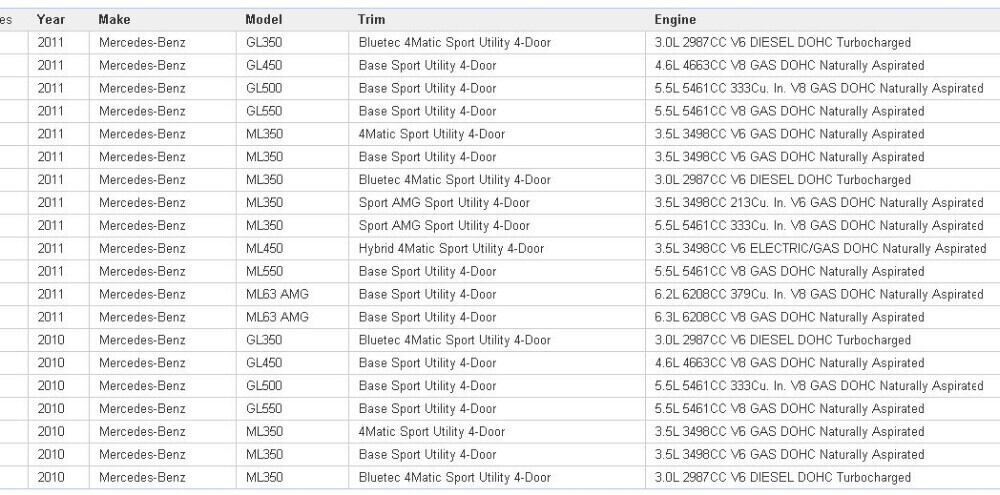The width and height of the screenshot is (1000, 495).
Task: Select the ML550 model cell
Action: (x=265, y=272)
